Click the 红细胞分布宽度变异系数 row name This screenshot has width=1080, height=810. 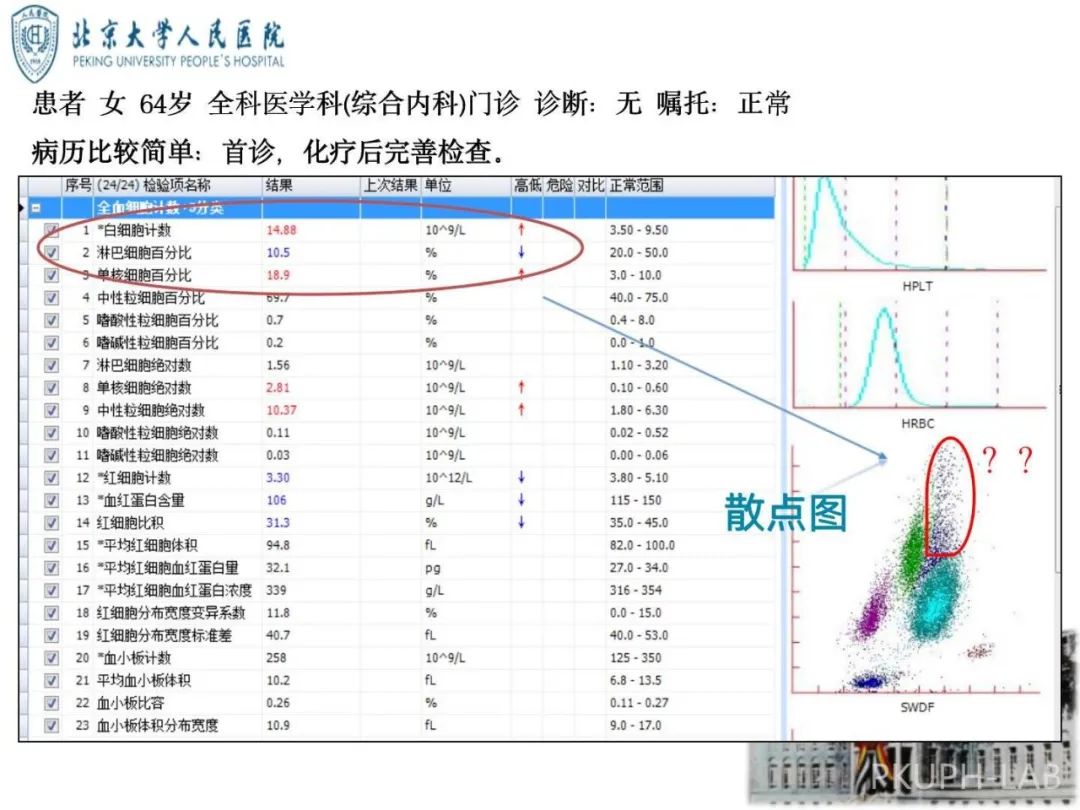[x=171, y=613]
